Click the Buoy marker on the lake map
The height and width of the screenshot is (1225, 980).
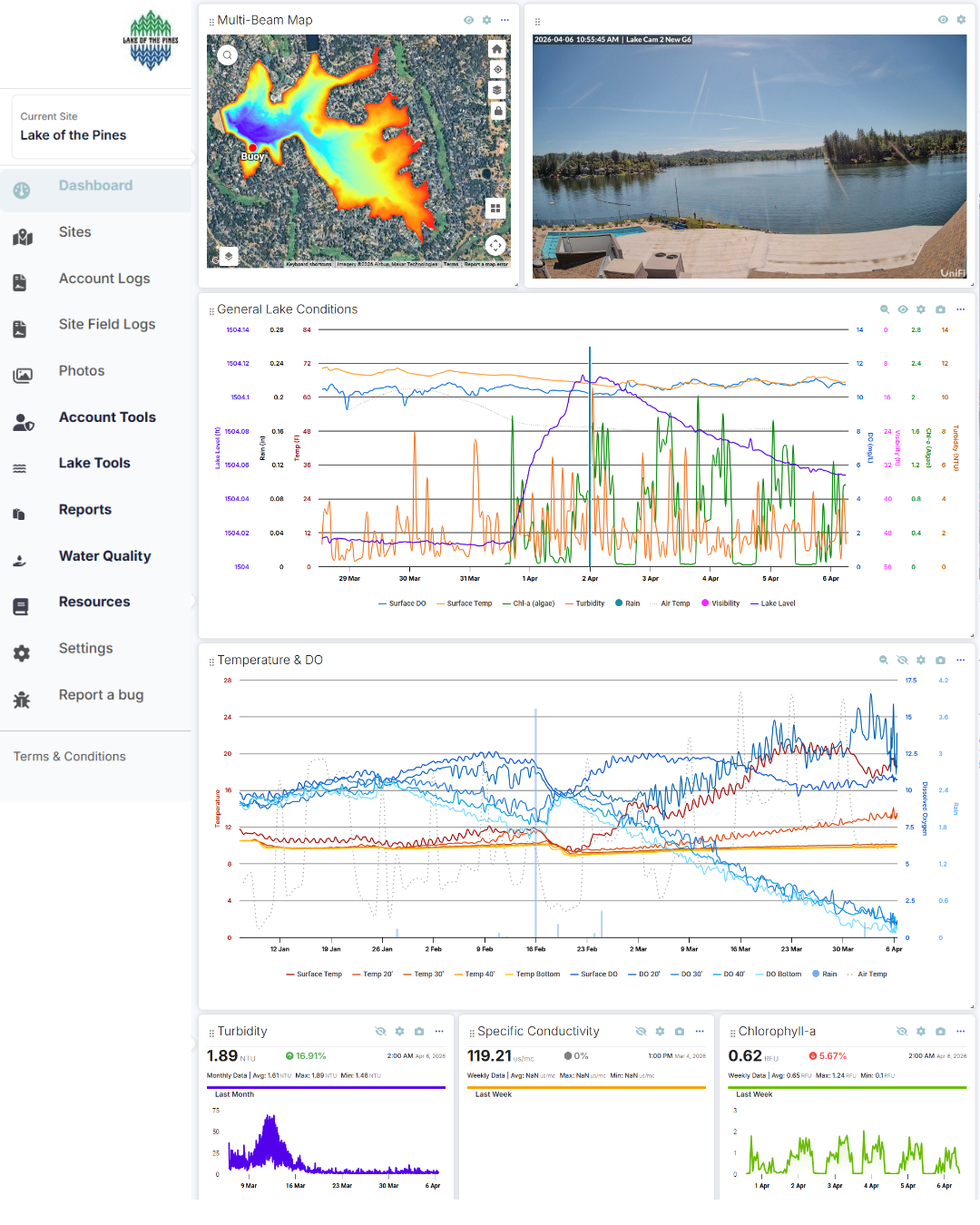[x=253, y=148]
